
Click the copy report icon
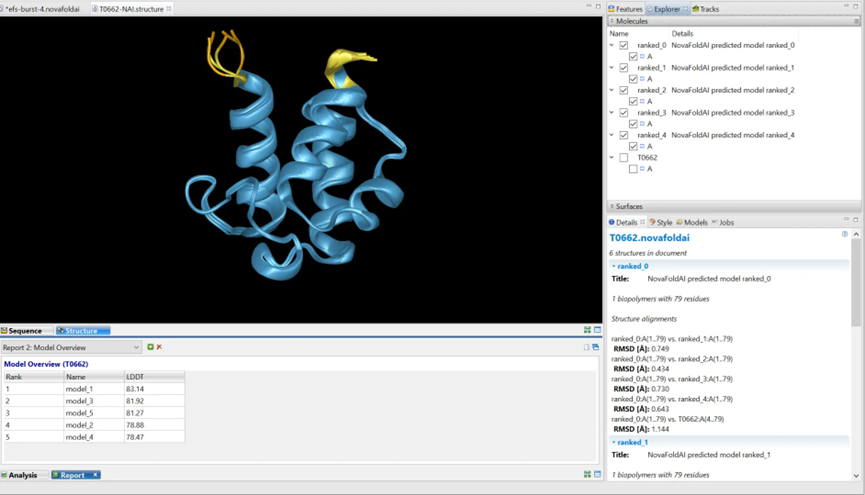click(x=587, y=347)
